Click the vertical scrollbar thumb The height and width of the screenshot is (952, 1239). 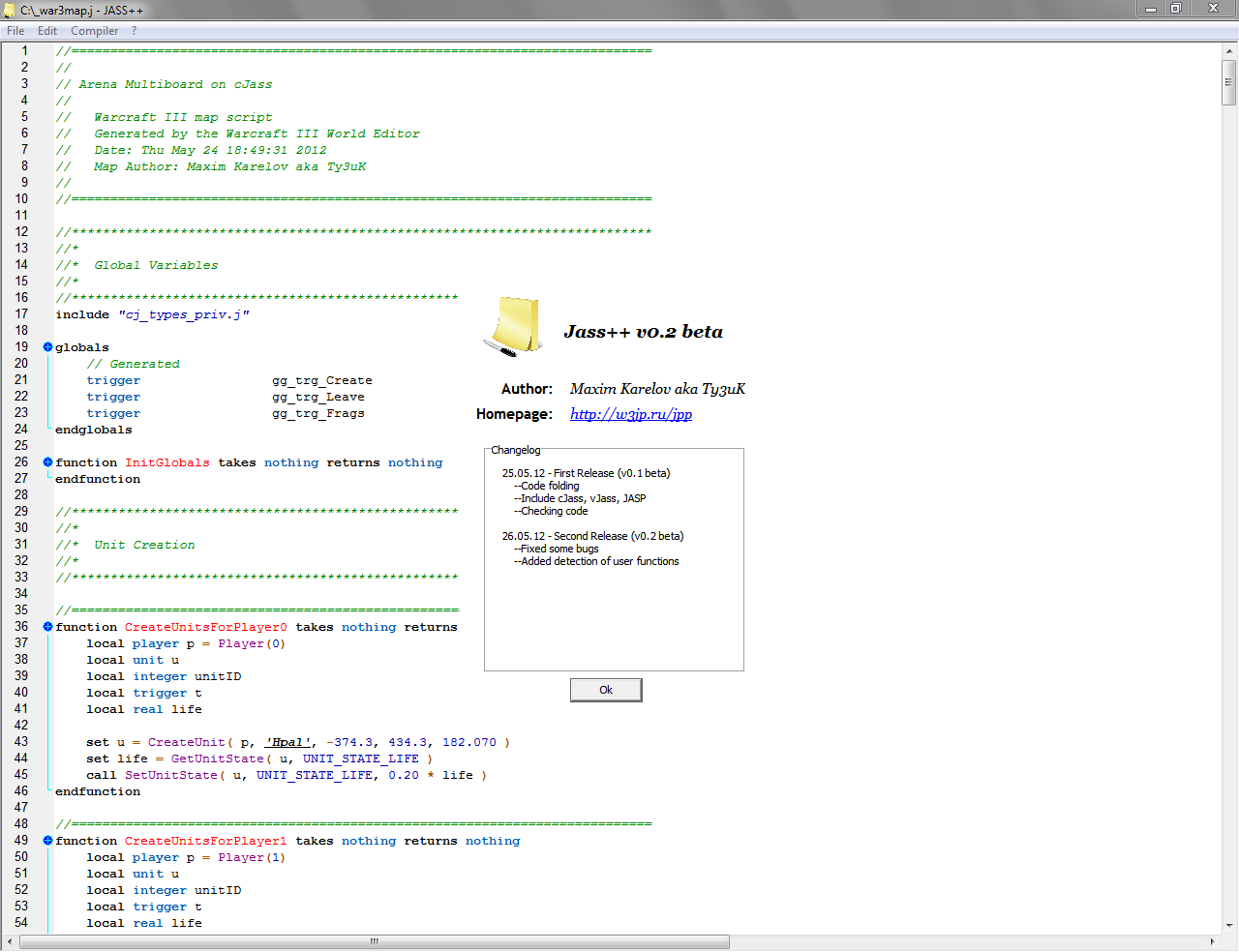click(x=1229, y=82)
